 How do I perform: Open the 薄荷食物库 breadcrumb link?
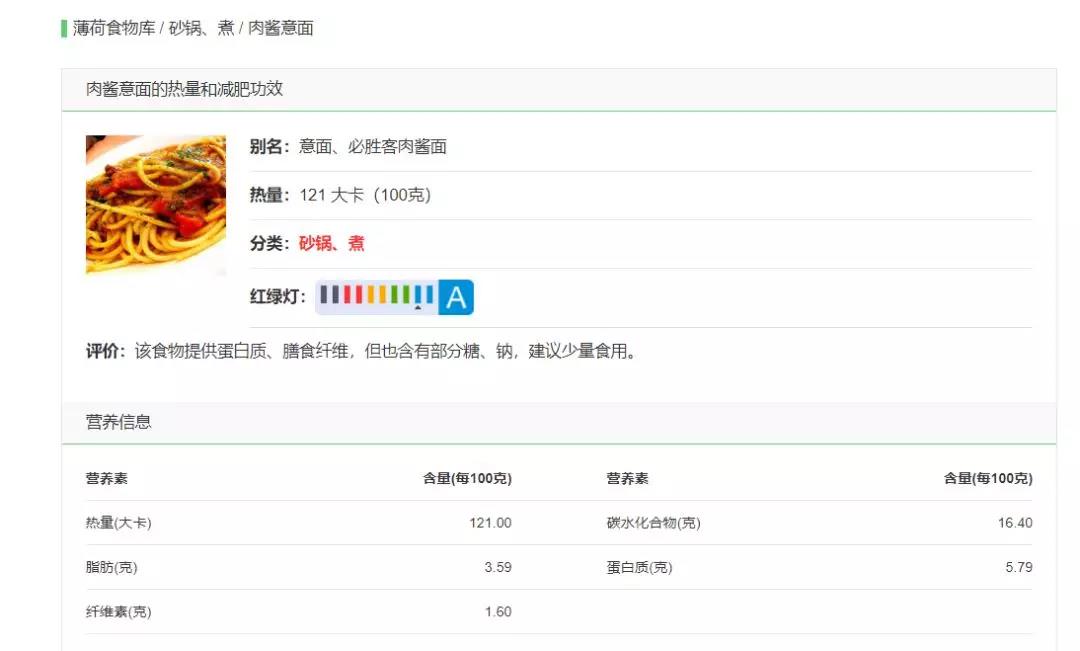[x=114, y=28]
